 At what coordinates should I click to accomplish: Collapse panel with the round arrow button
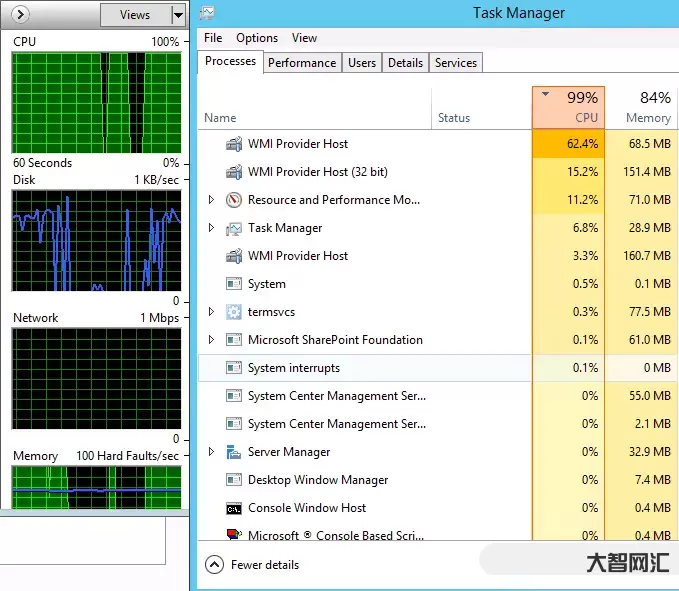(21, 15)
